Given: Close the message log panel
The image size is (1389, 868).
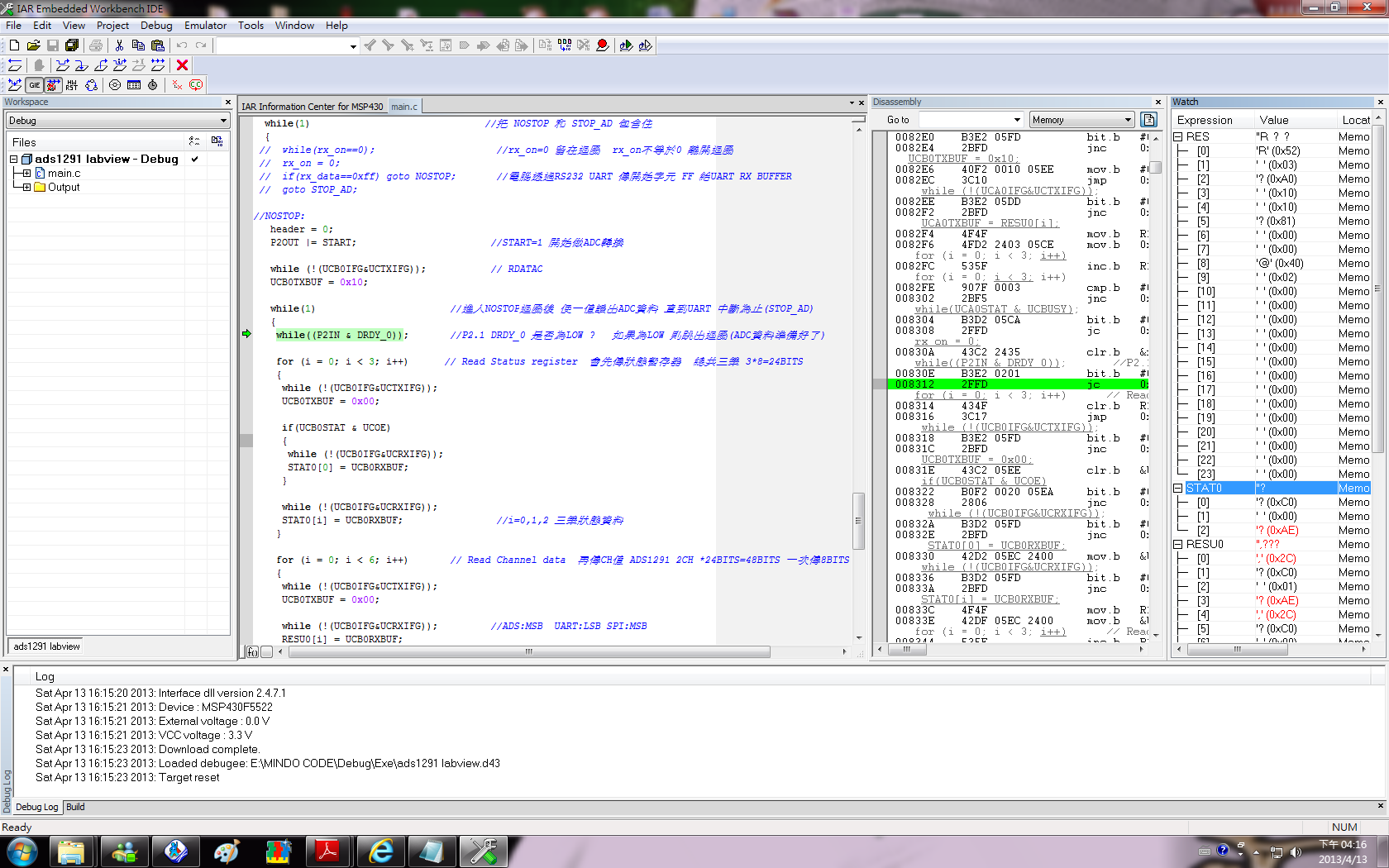Looking at the screenshot, I should coord(6,670).
